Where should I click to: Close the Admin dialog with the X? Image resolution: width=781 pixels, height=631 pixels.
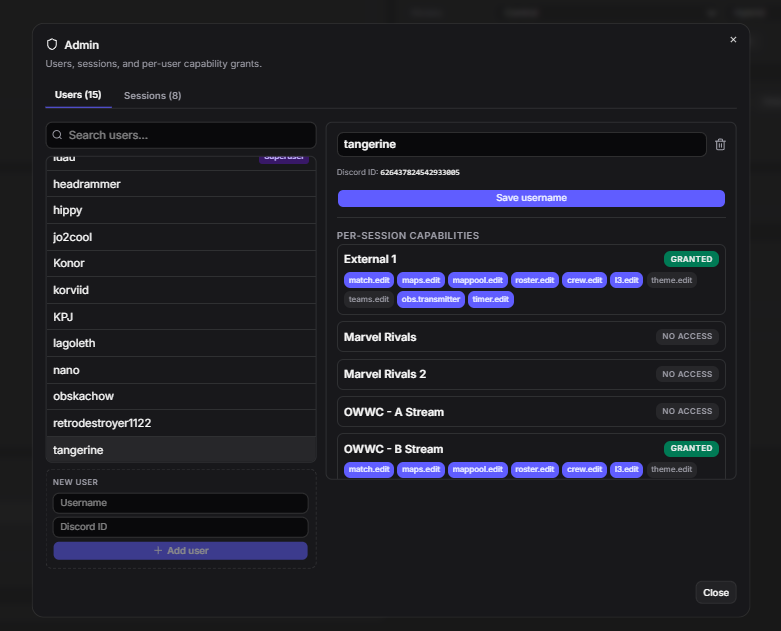733,39
